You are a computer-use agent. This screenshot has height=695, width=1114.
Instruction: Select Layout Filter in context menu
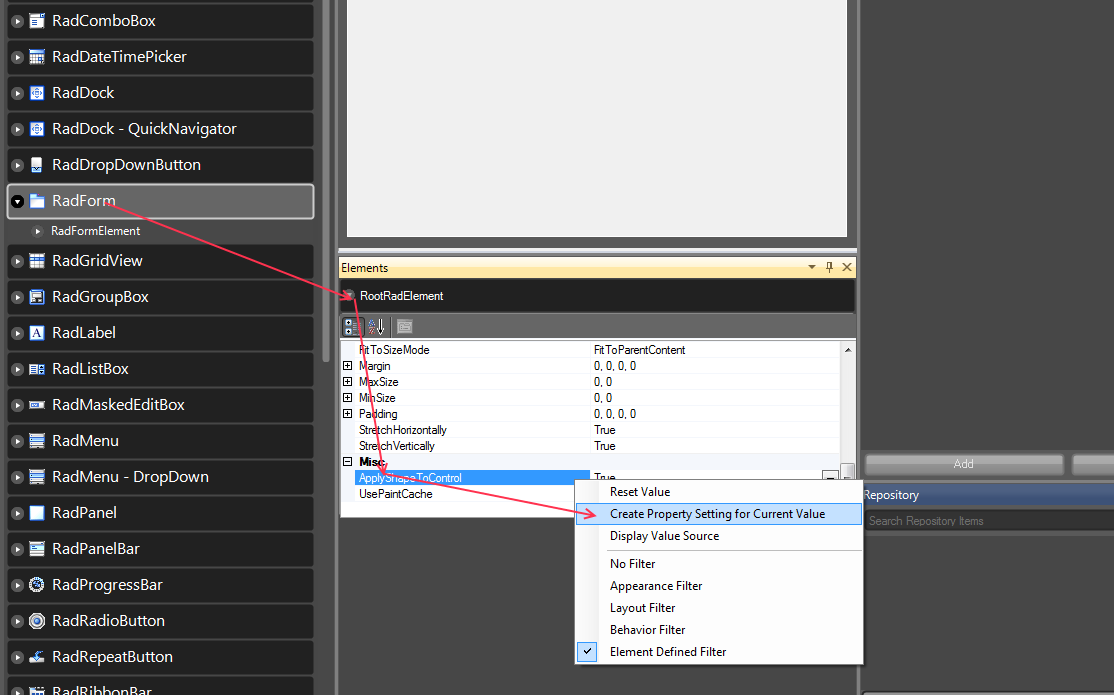pos(719,608)
